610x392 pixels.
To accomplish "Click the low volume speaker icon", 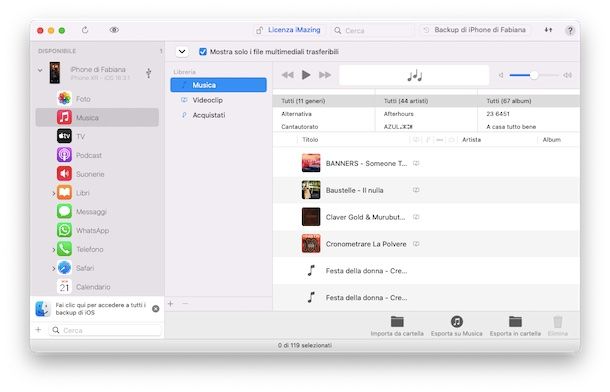I will point(501,75).
